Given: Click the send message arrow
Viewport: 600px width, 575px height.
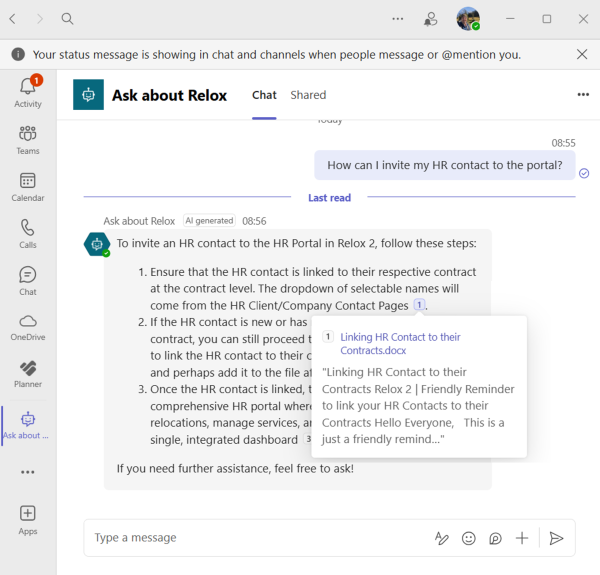Looking at the screenshot, I should pyautogui.click(x=557, y=538).
